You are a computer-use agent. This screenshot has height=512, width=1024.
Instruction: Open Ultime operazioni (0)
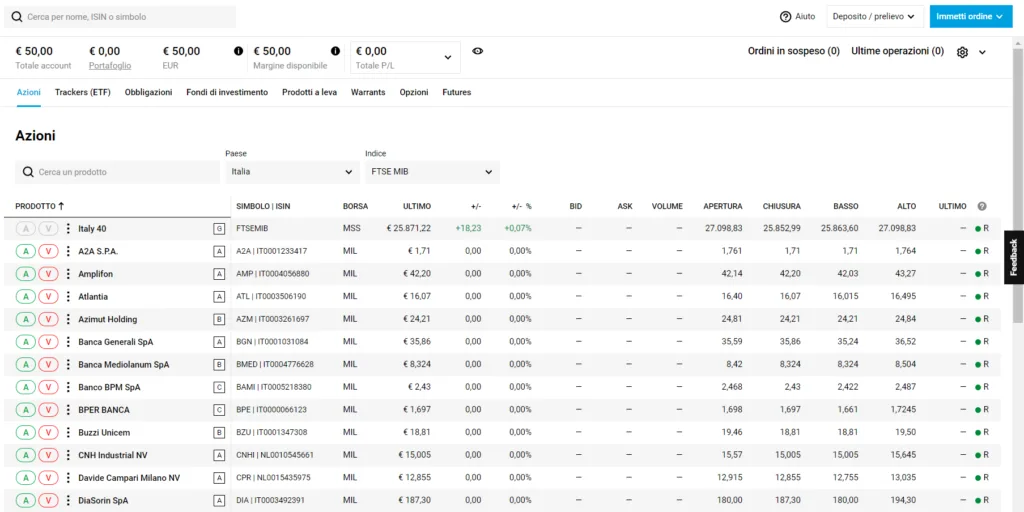pos(897,51)
